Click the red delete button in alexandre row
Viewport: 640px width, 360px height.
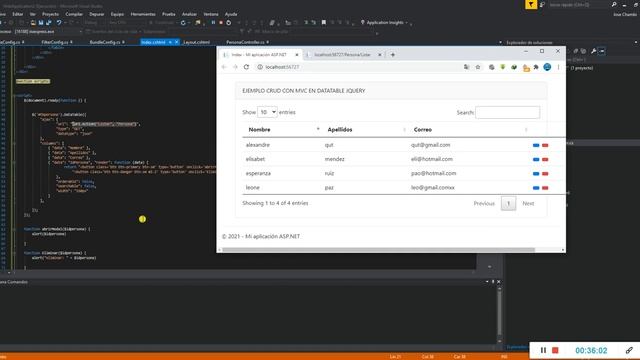tap(545, 145)
